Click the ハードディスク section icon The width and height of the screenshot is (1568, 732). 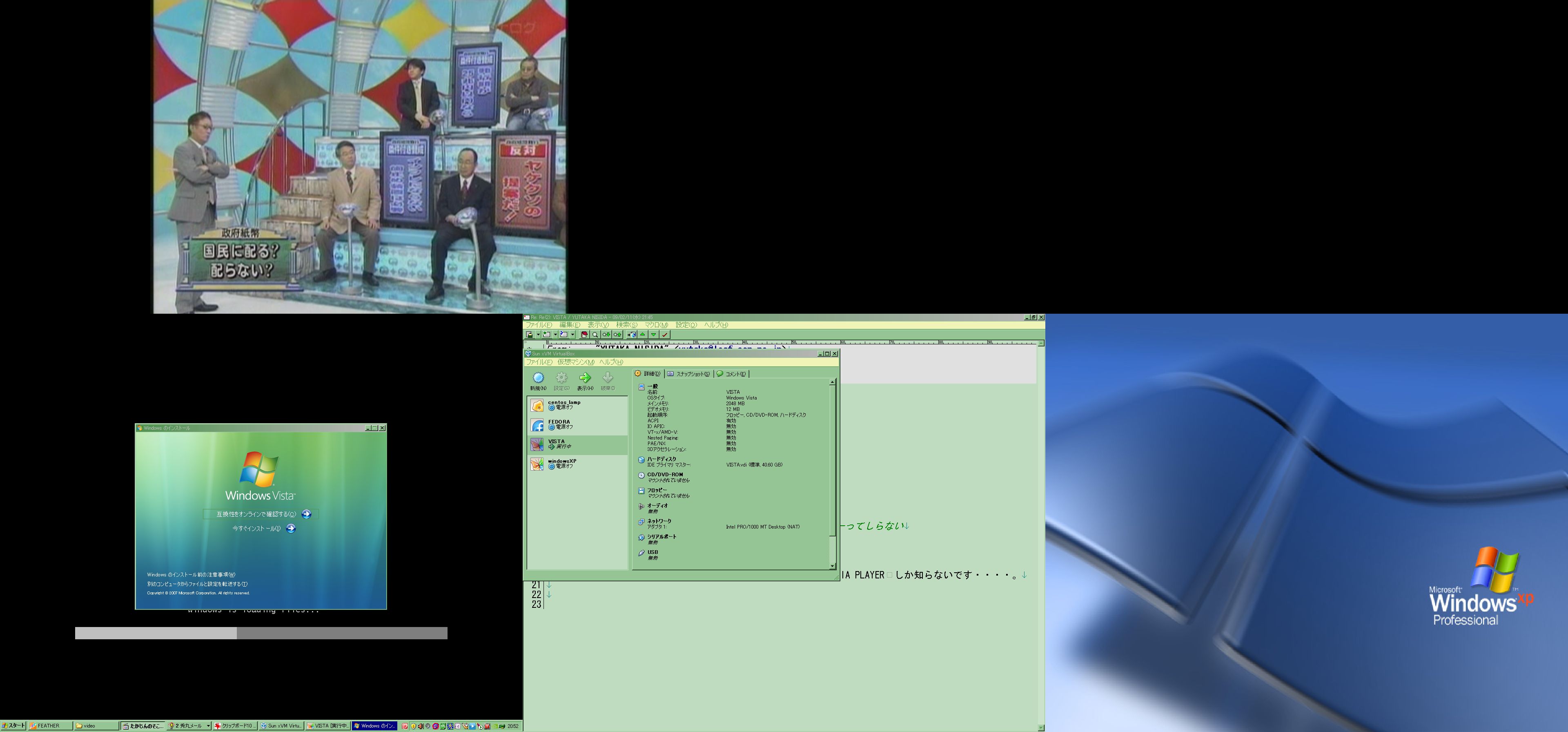641,460
